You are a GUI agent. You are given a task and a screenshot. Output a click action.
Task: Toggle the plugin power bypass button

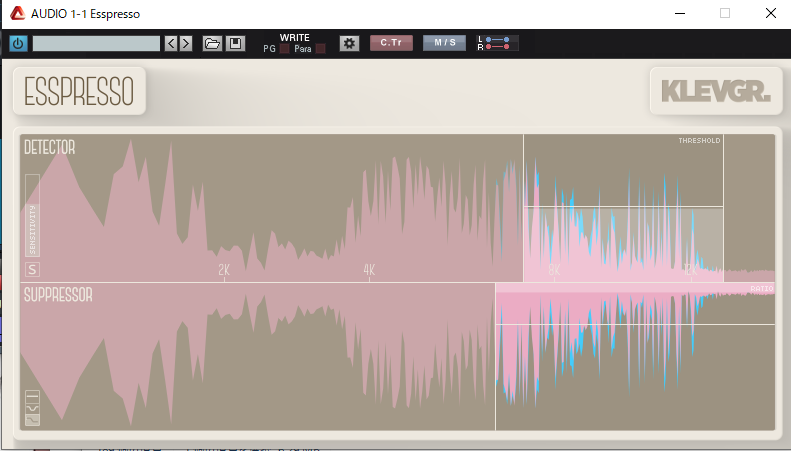coord(18,43)
